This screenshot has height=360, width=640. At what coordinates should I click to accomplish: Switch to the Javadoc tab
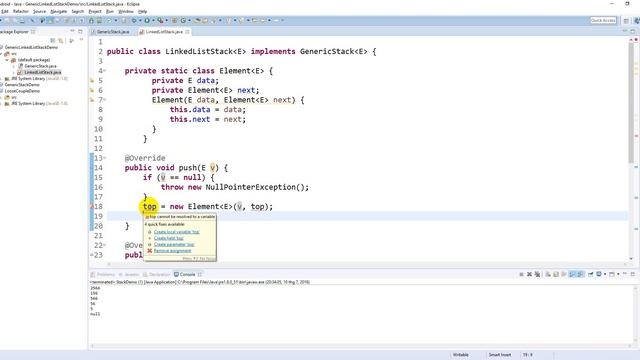point(129,274)
